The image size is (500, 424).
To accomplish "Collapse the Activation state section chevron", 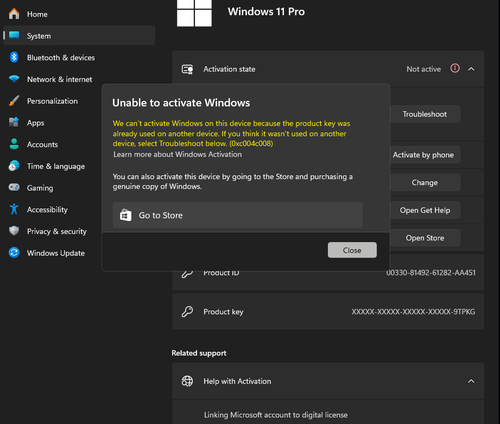I will 471,69.
